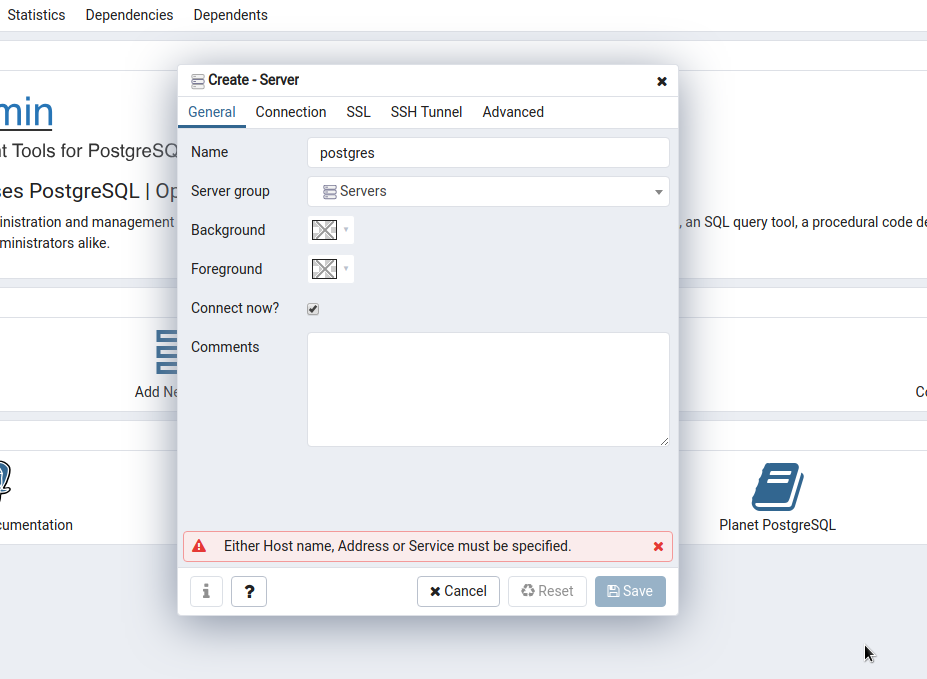Screen dimensions: 927x679
Task: Click the Name input field
Action: point(488,152)
